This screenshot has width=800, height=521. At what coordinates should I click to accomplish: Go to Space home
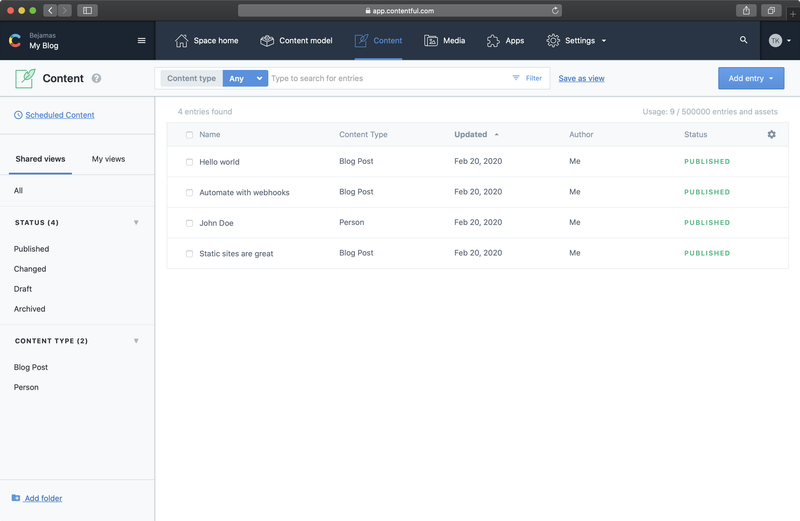(x=207, y=41)
